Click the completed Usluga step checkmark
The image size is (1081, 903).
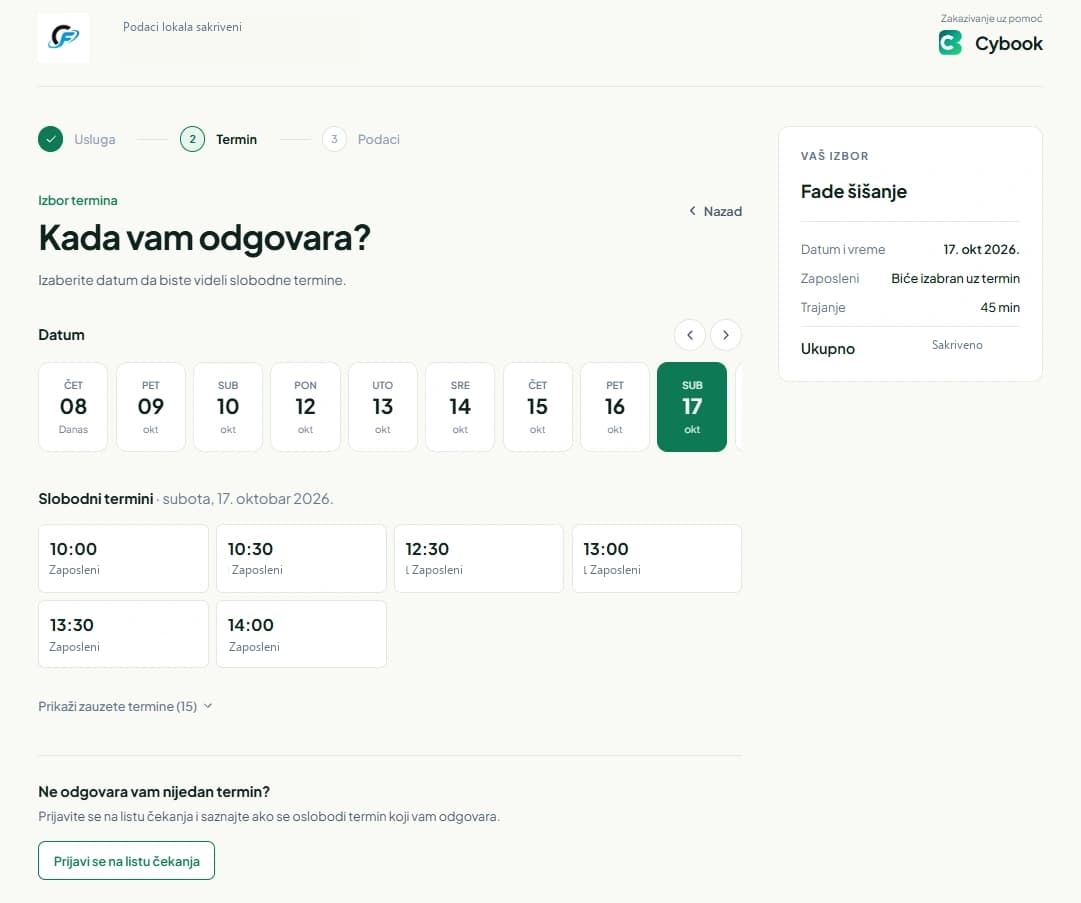(x=50, y=139)
